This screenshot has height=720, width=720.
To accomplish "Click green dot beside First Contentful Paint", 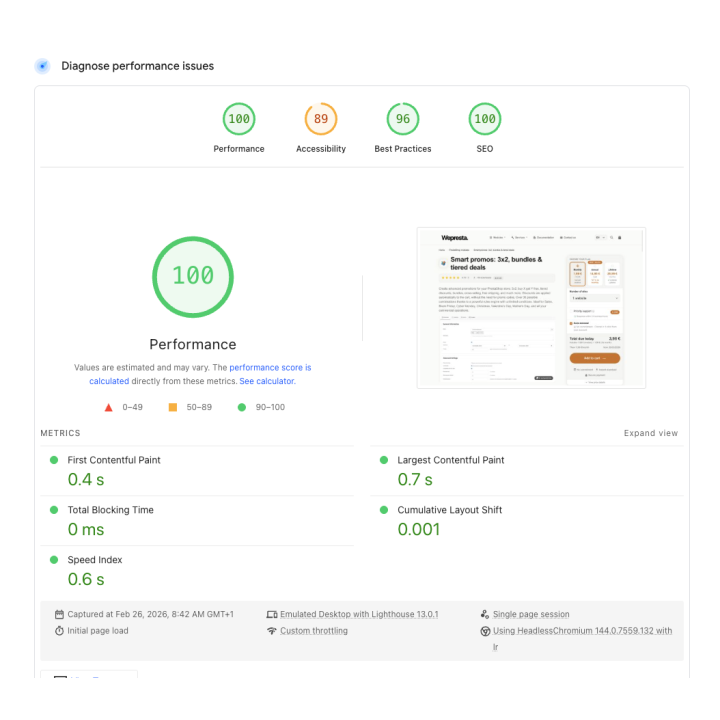I will tap(54, 460).
